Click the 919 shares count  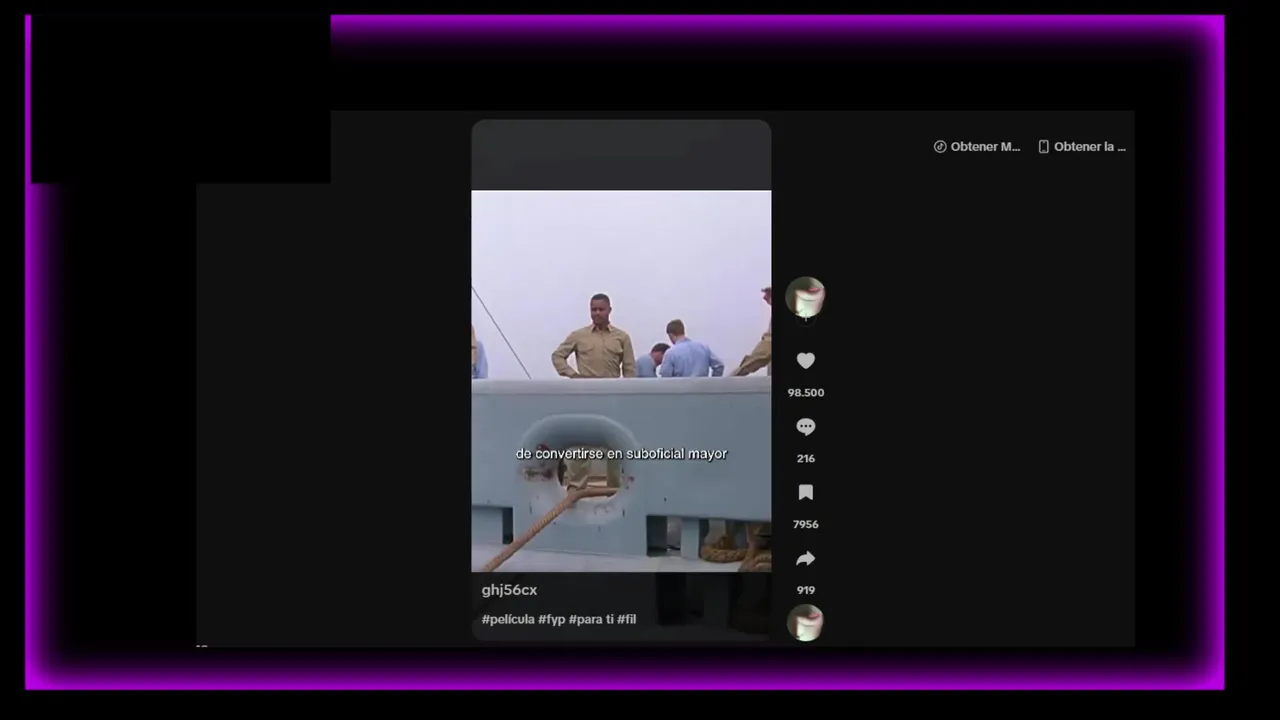(x=805, y=591)
